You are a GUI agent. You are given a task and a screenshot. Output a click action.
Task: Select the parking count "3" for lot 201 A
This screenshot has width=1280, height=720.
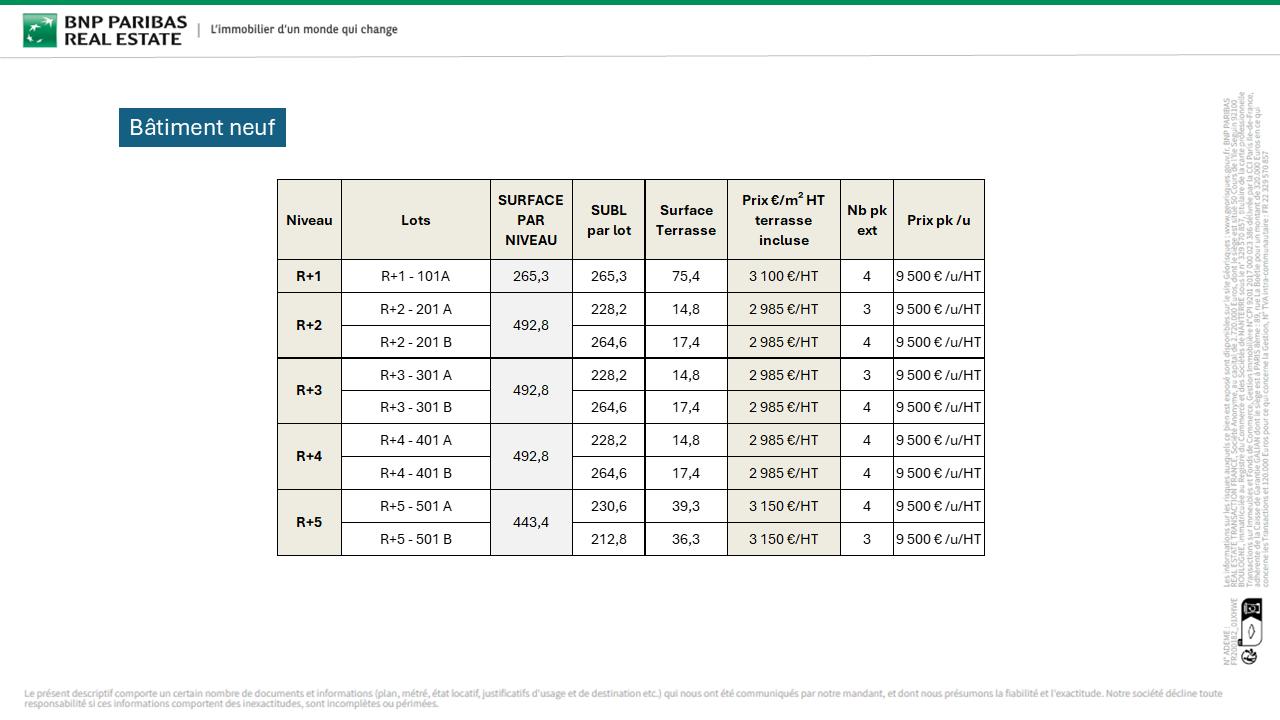coord(867,309)
